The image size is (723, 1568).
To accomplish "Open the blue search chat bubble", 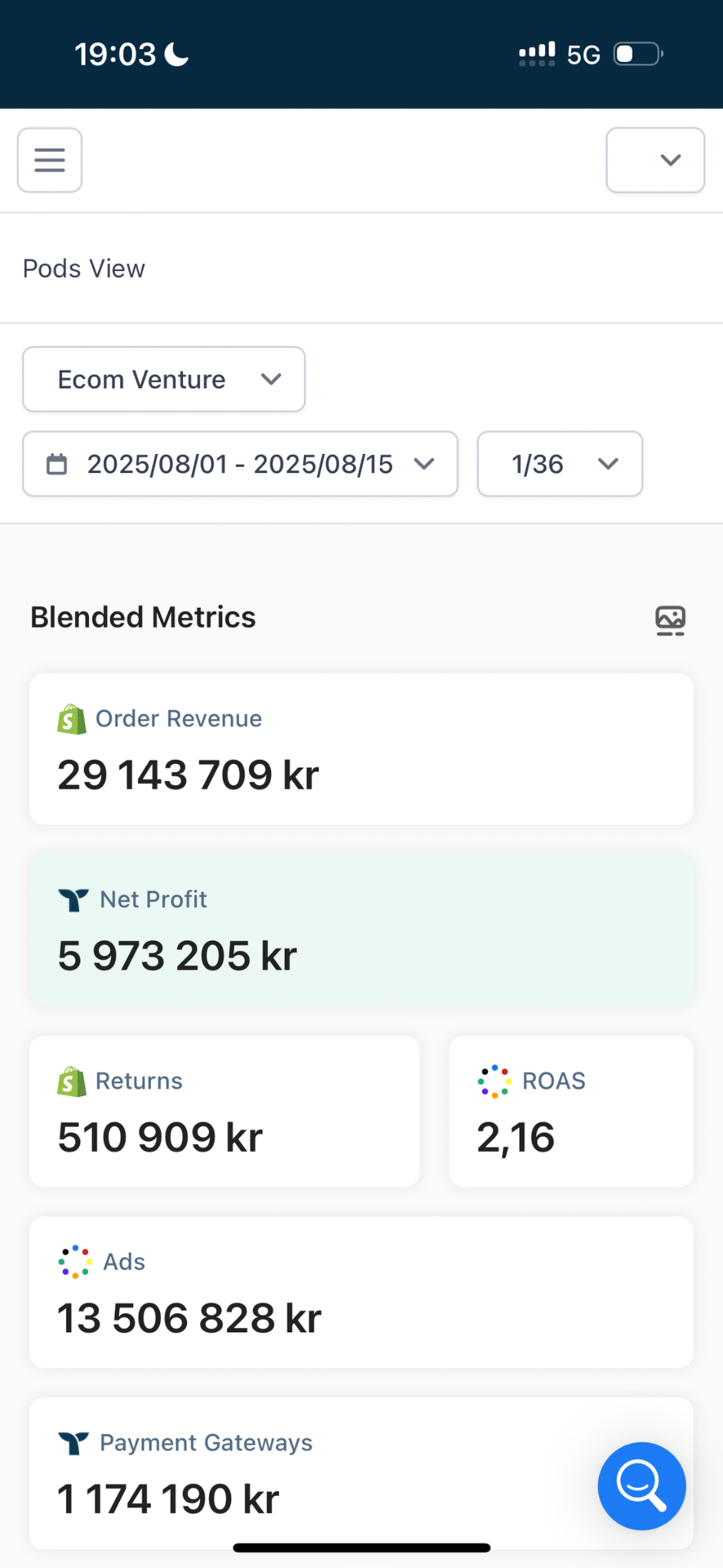I will pyautogui.click(x=641, y=1485).
